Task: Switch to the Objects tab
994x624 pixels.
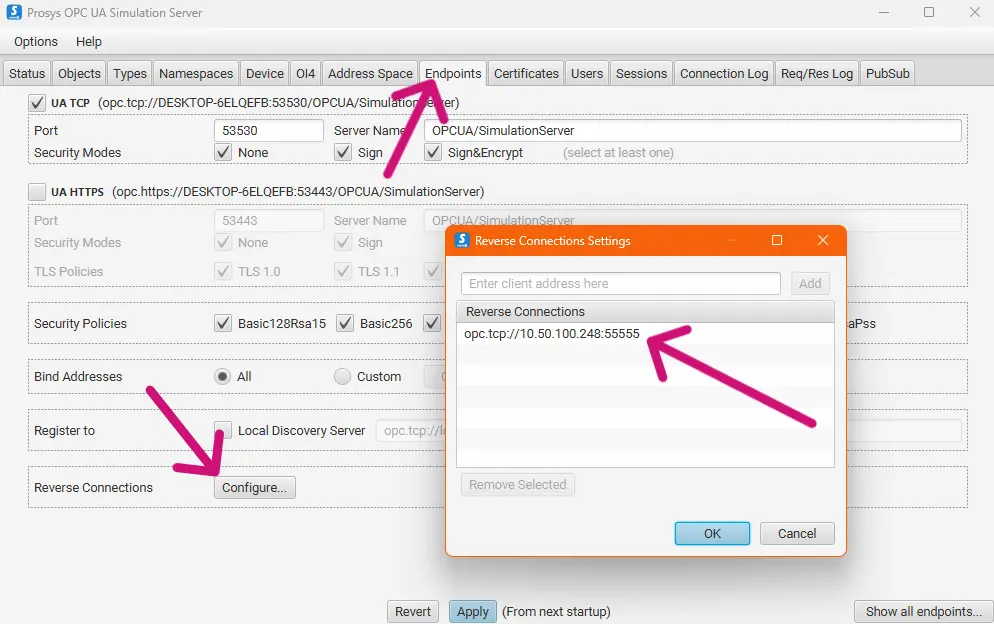Action: [x=79, y=74]
